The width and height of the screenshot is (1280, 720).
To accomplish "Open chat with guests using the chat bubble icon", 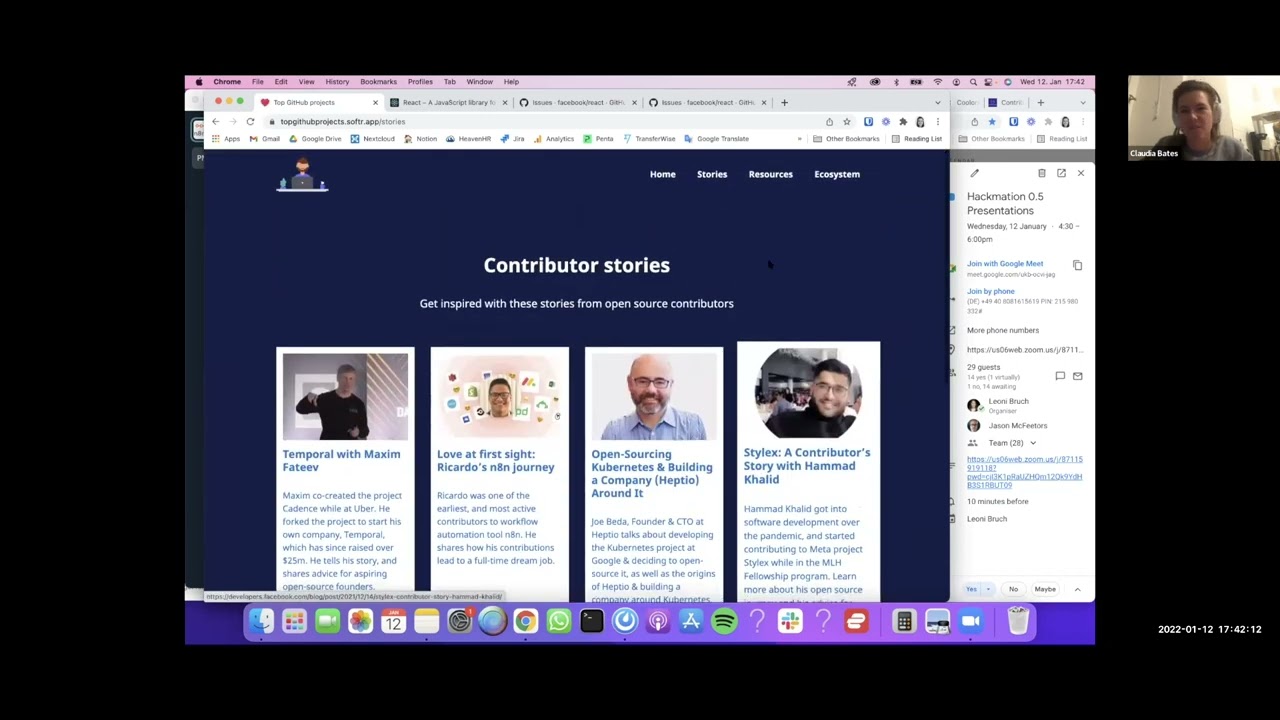I will [x=1060, y=376].
